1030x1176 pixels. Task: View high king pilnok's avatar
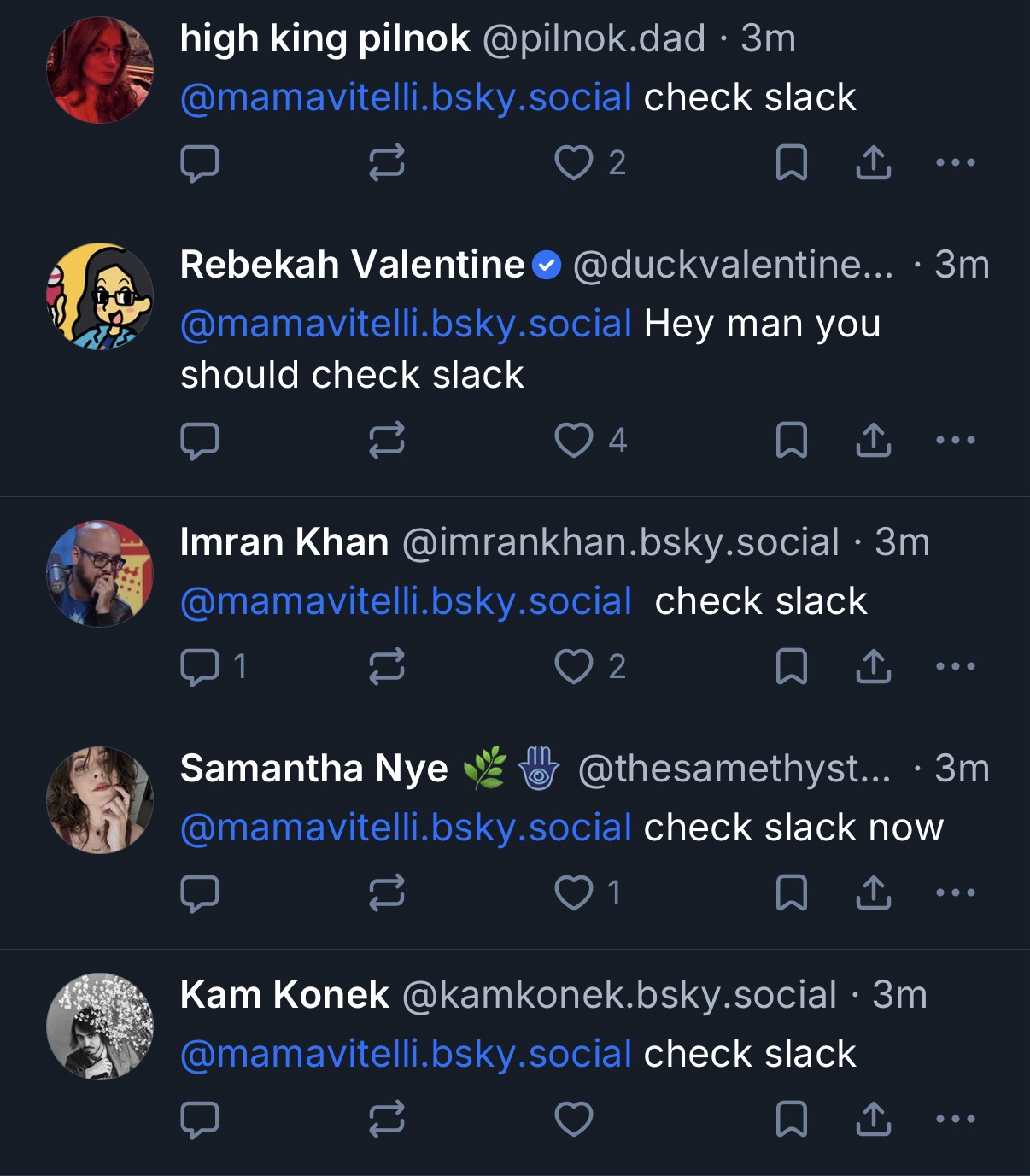(x=100, y=70)
